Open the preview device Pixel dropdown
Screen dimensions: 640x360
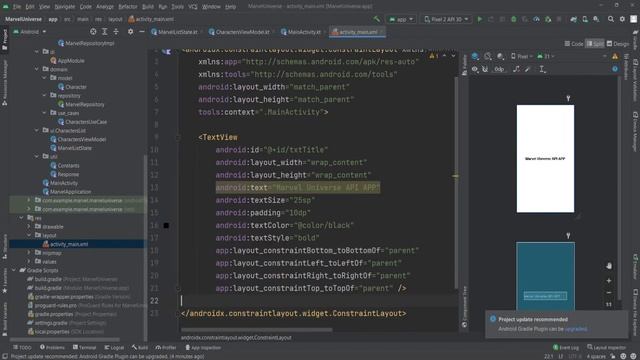(522, 56)
